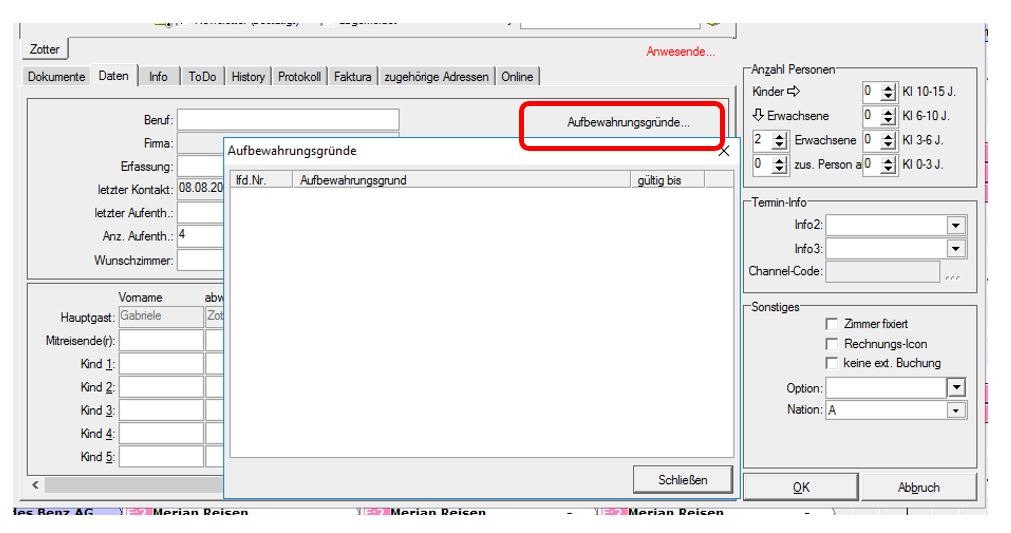Sort by Aufbewahrungsgrund column header
This screenshot has height=533, width=1011.
tap(461, 180)
